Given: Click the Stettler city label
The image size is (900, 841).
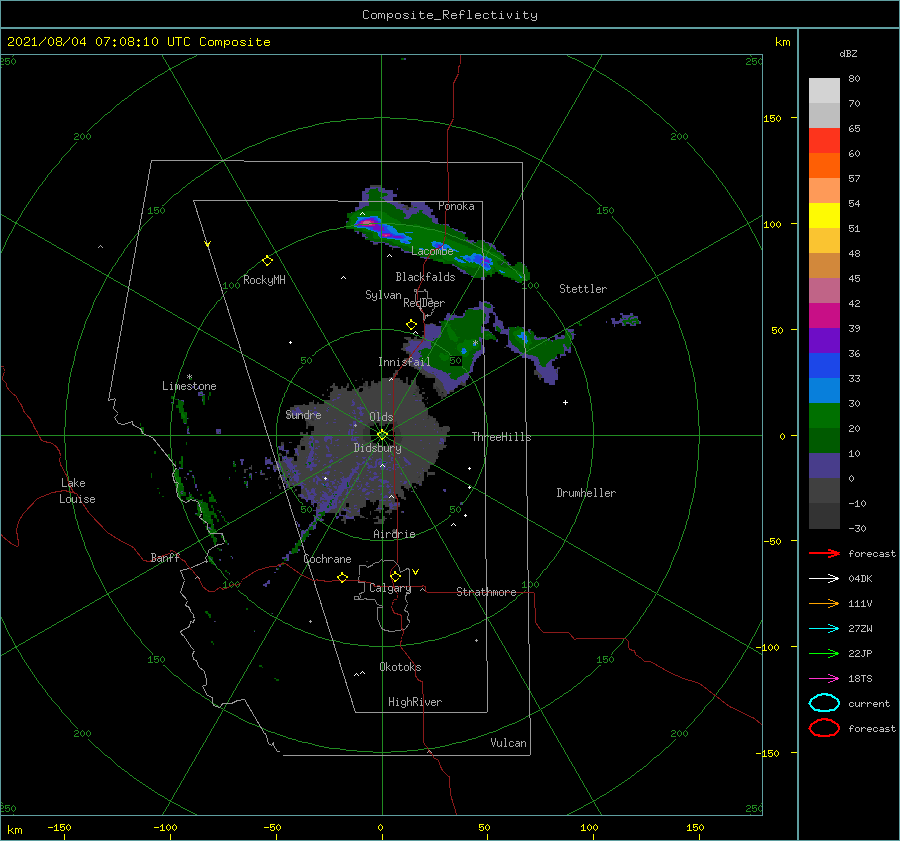Looking at the screenshot, I should (x=583, y=289).
